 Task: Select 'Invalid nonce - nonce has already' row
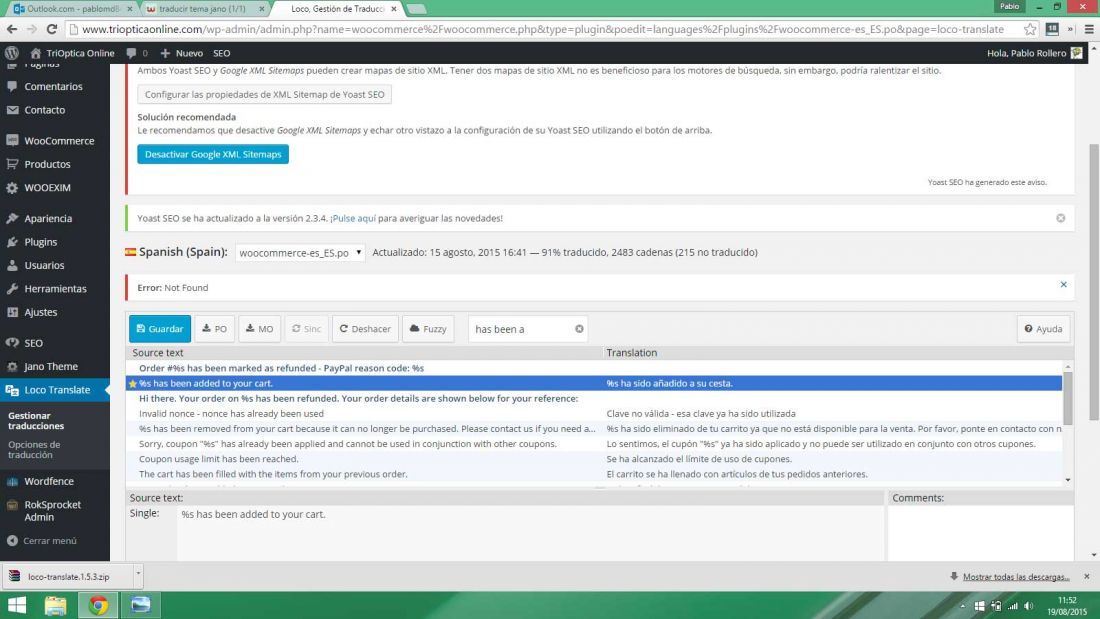(594, 414)
